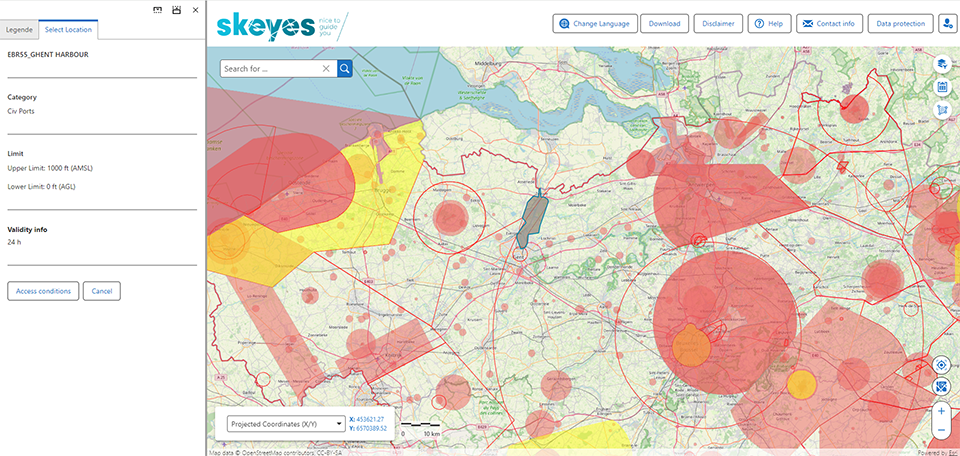
Task: Click the blue search magnifier button
Action: (345, 68)
